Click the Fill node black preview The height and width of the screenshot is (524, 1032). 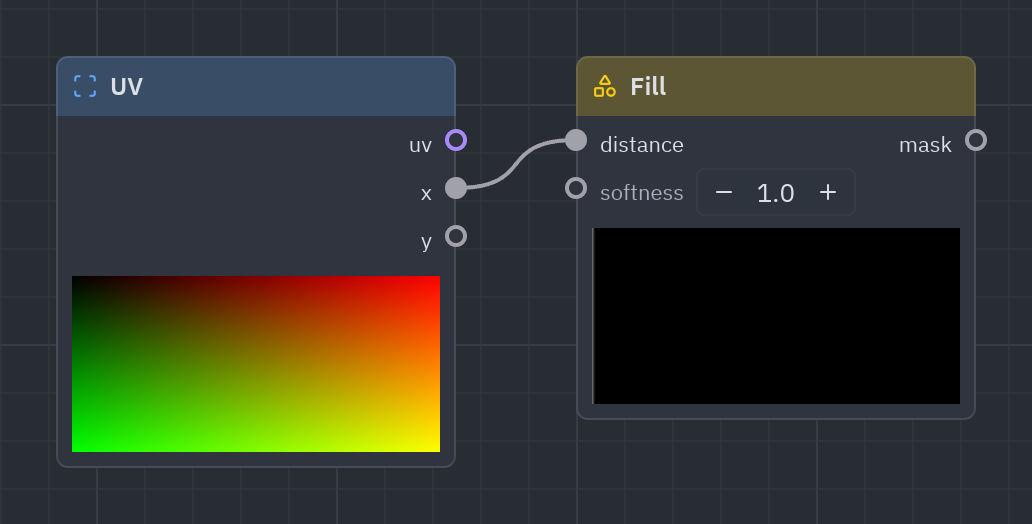point(776,316)
